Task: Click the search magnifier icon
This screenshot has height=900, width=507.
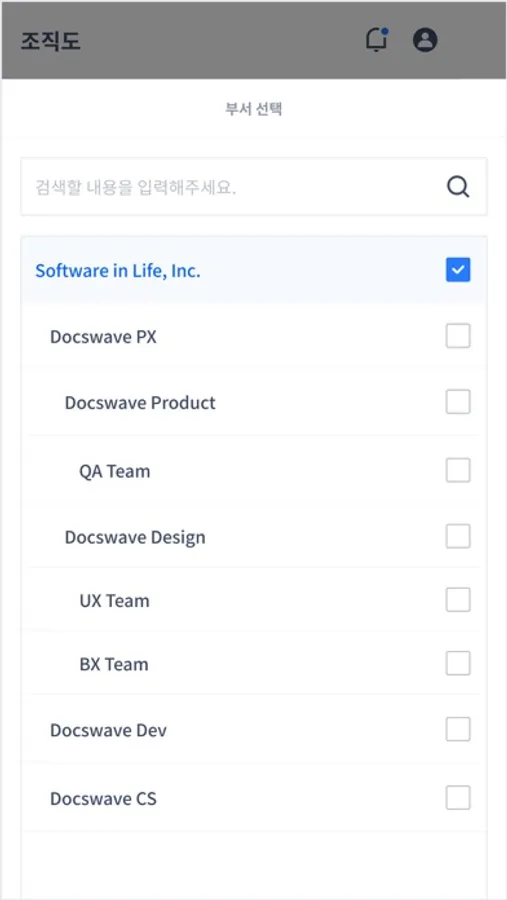Action: (458, 187)
